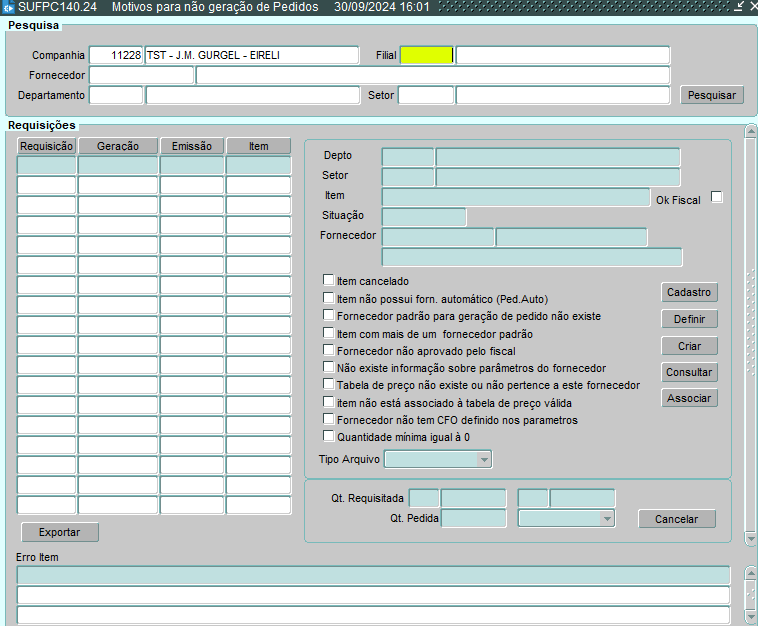Click the Oracle Forms window icon in title bar
Viewport: 758px width, 626px height.
(x=8, y=7)
